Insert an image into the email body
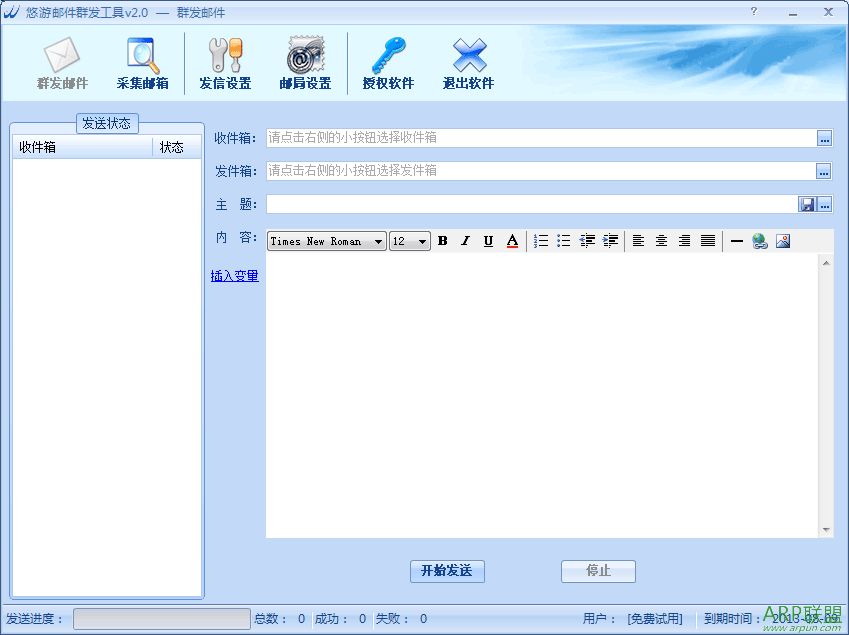This screenshot has width=849, height=635. point(783,241)
